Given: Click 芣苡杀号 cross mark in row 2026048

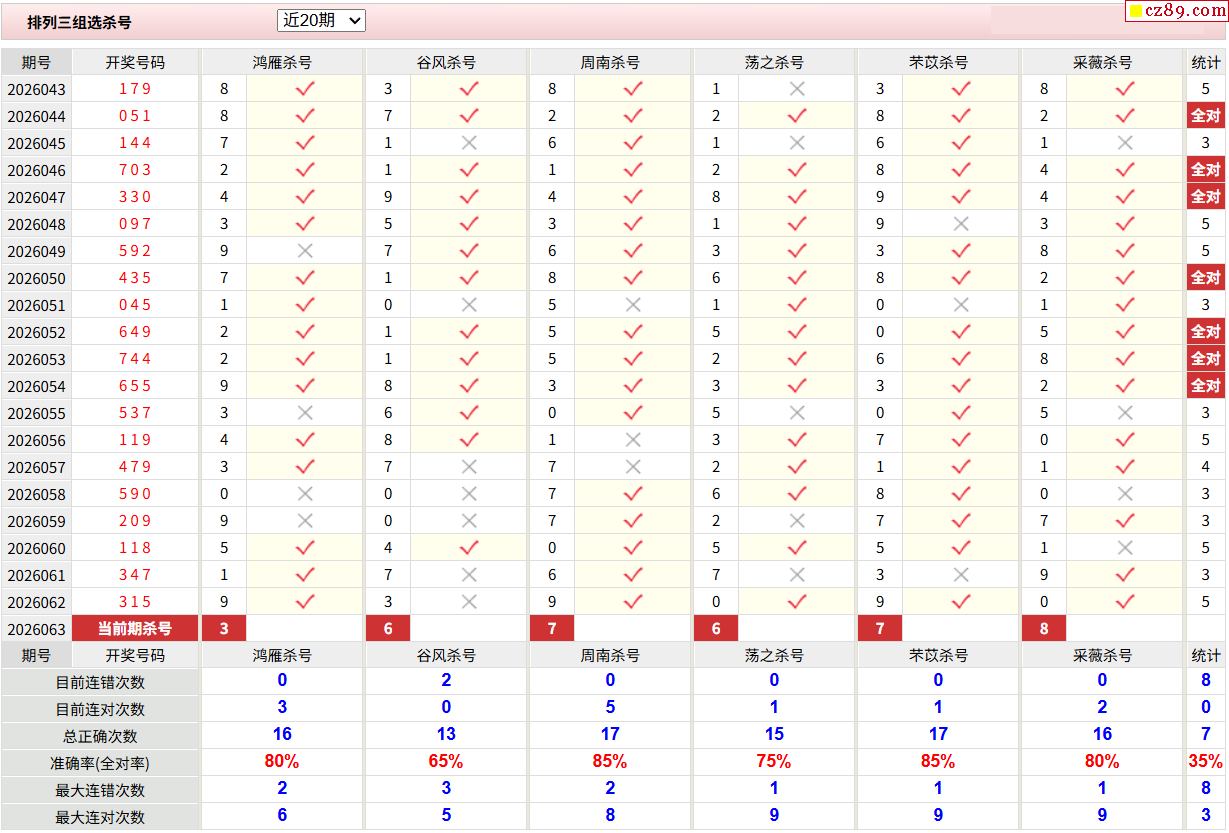Looking at the screenshot, I should pyautogui.click(x=961, y=224).
